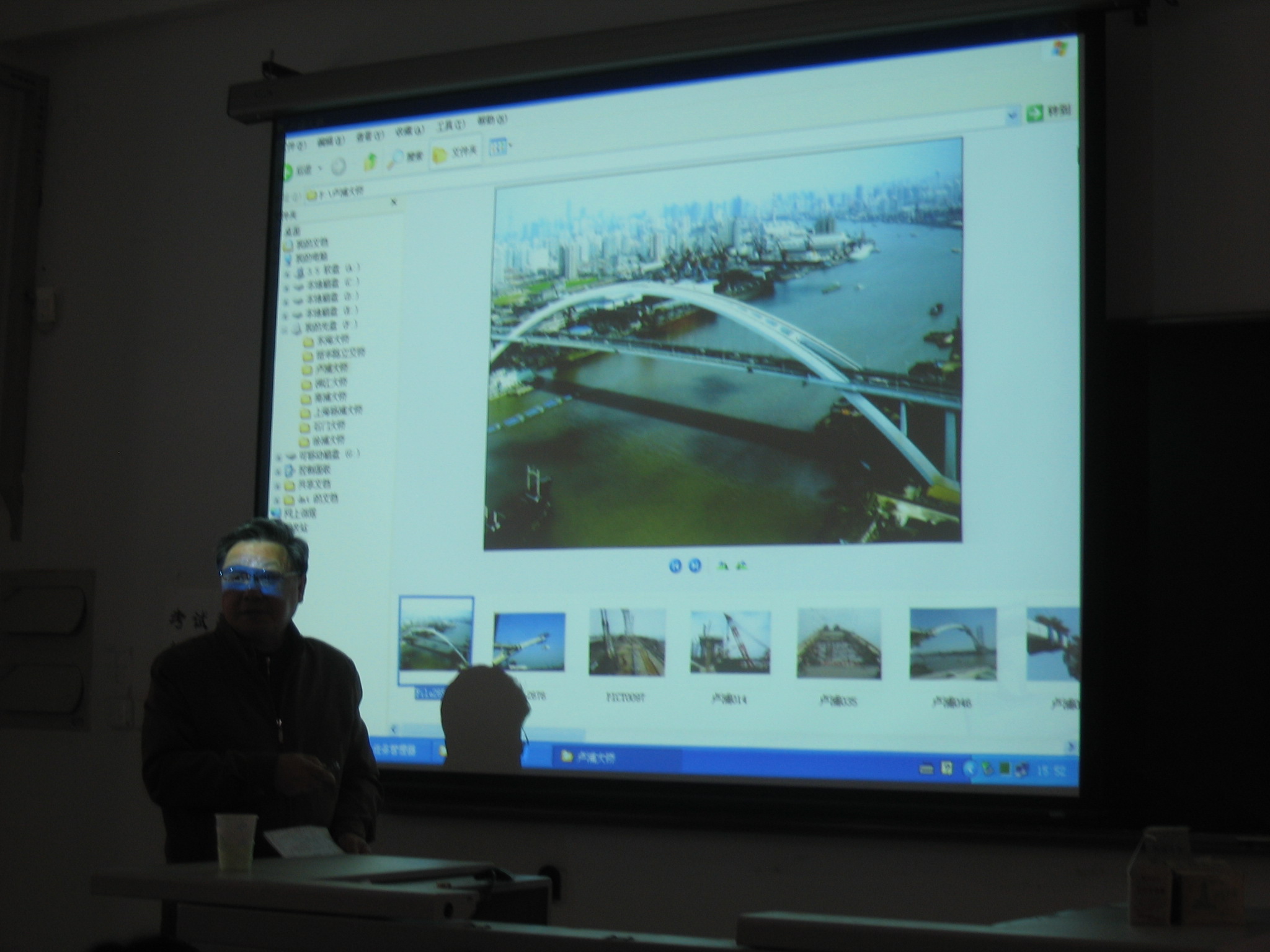Rotate image clockwise in filmstrip view
This screenshot has width=1270, height=952.
(x=723, y=565)
